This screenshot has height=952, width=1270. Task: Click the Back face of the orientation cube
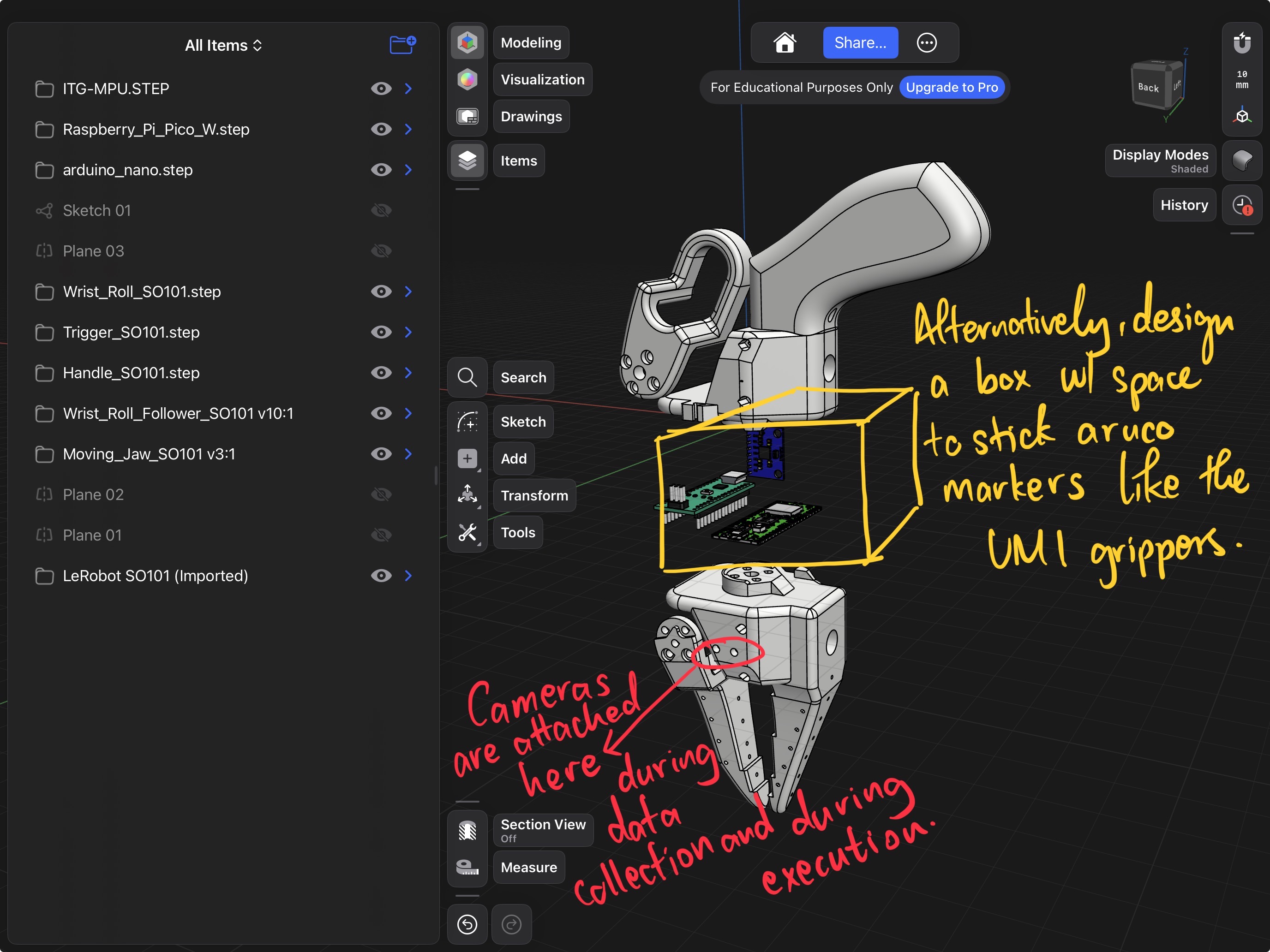click(1148, 87)
